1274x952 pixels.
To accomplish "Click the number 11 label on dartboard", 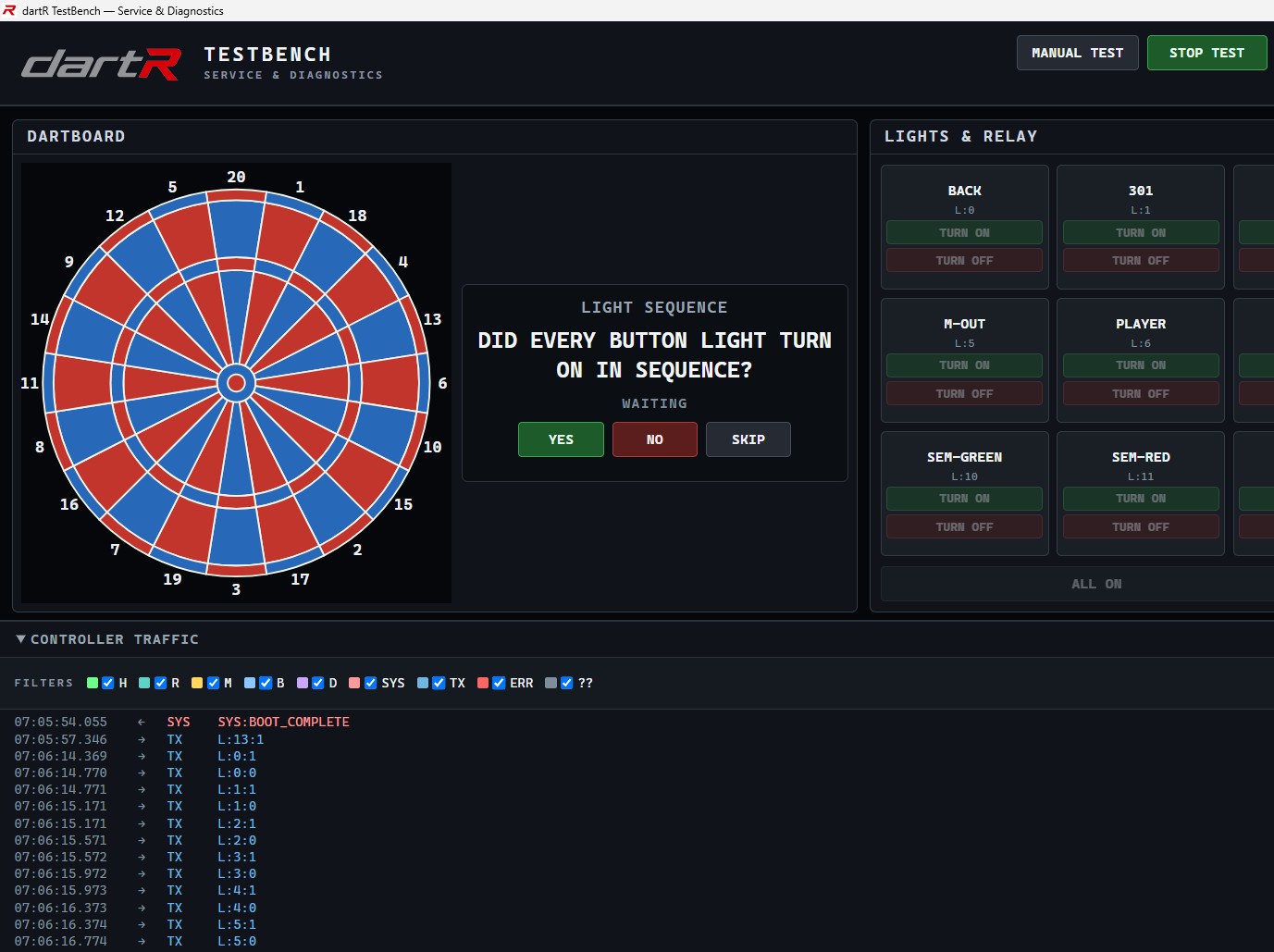I will tap(30, 383).
